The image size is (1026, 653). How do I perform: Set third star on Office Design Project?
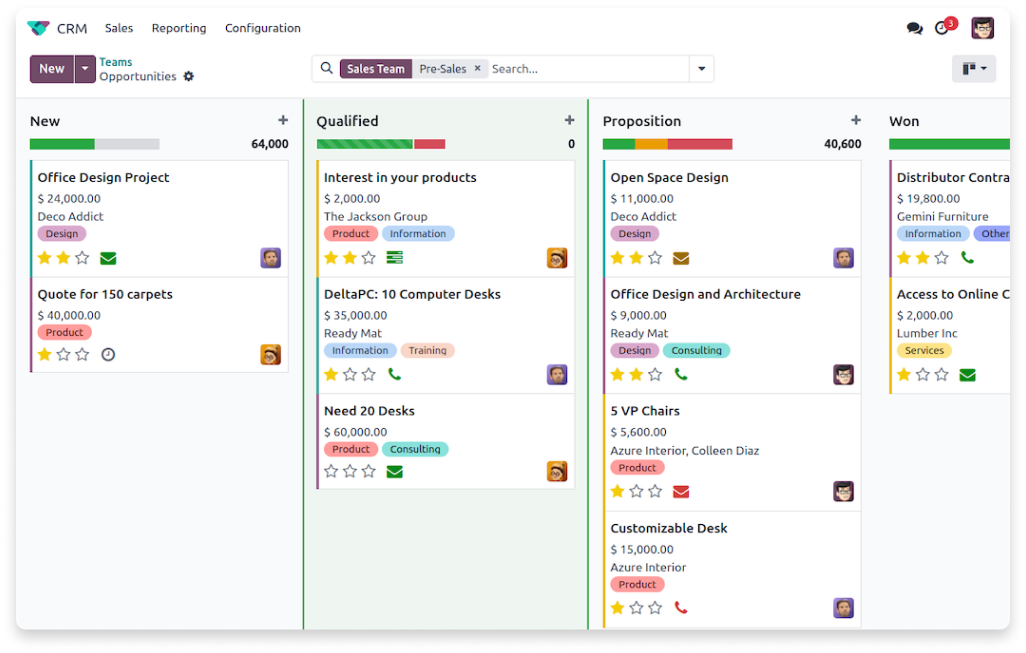[82, 258]
